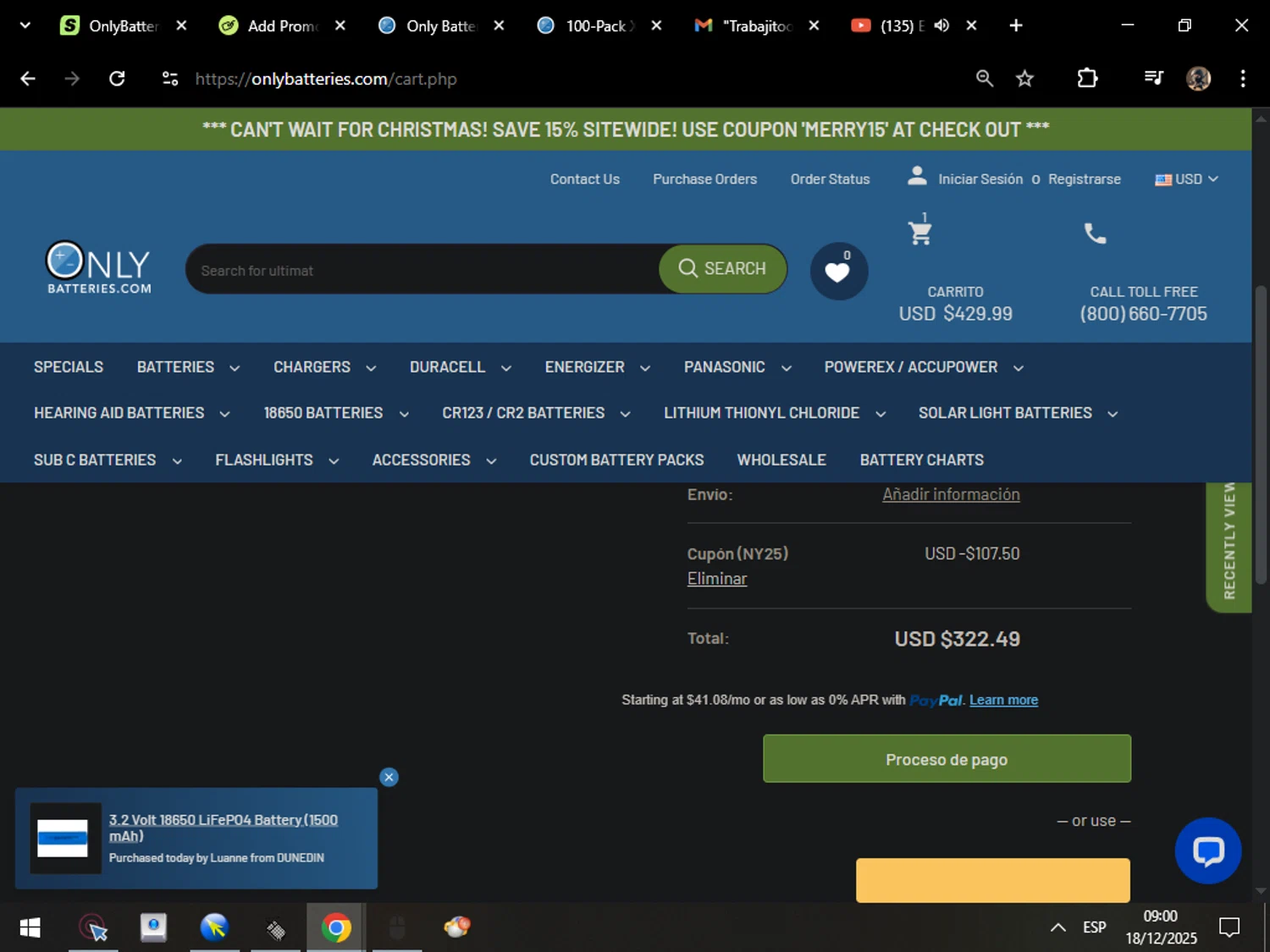This screenshot has height=952, width=1270.
Task: Expand the Energizer menu
Action: pos(597,367)
